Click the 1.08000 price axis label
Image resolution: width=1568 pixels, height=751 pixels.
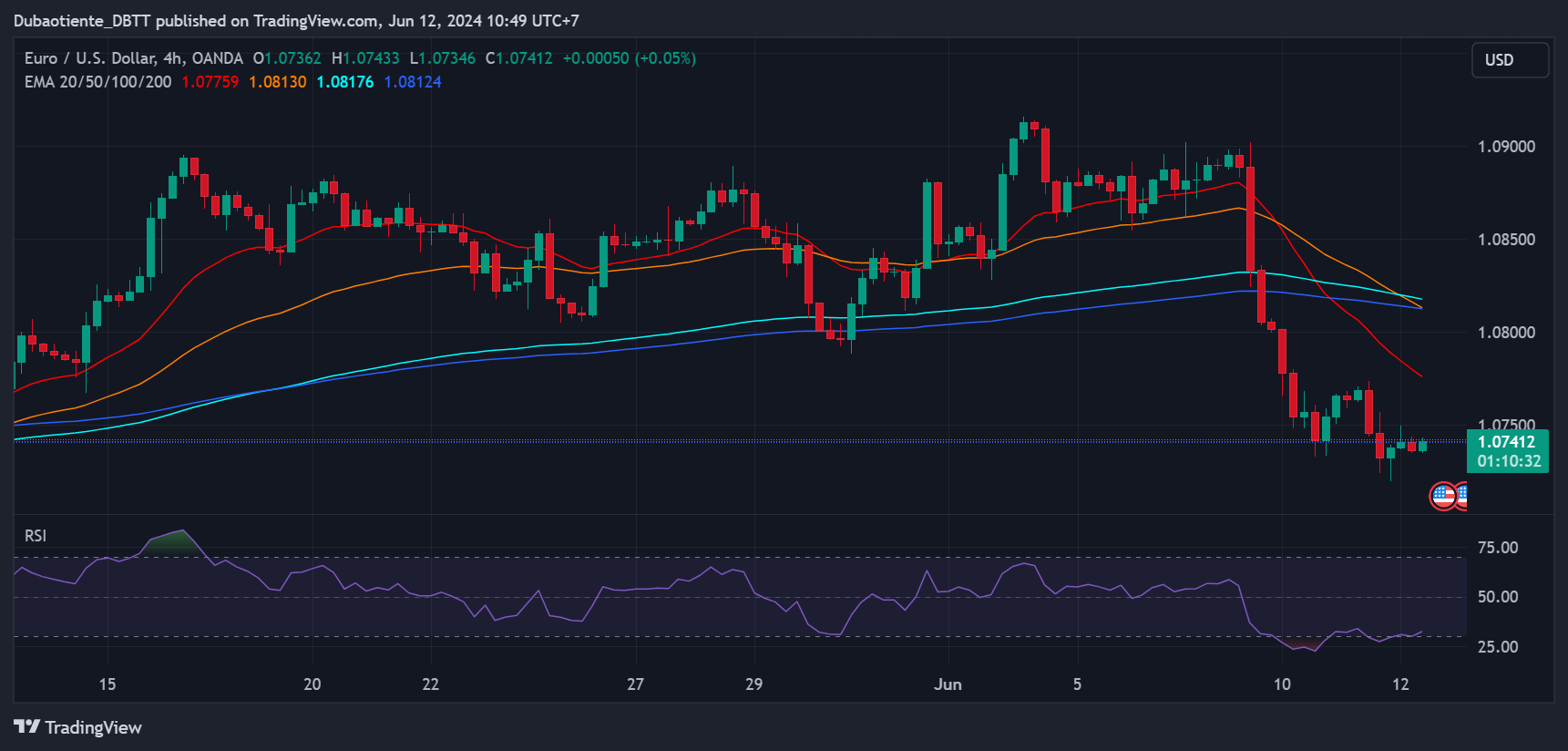point(1506,333)
